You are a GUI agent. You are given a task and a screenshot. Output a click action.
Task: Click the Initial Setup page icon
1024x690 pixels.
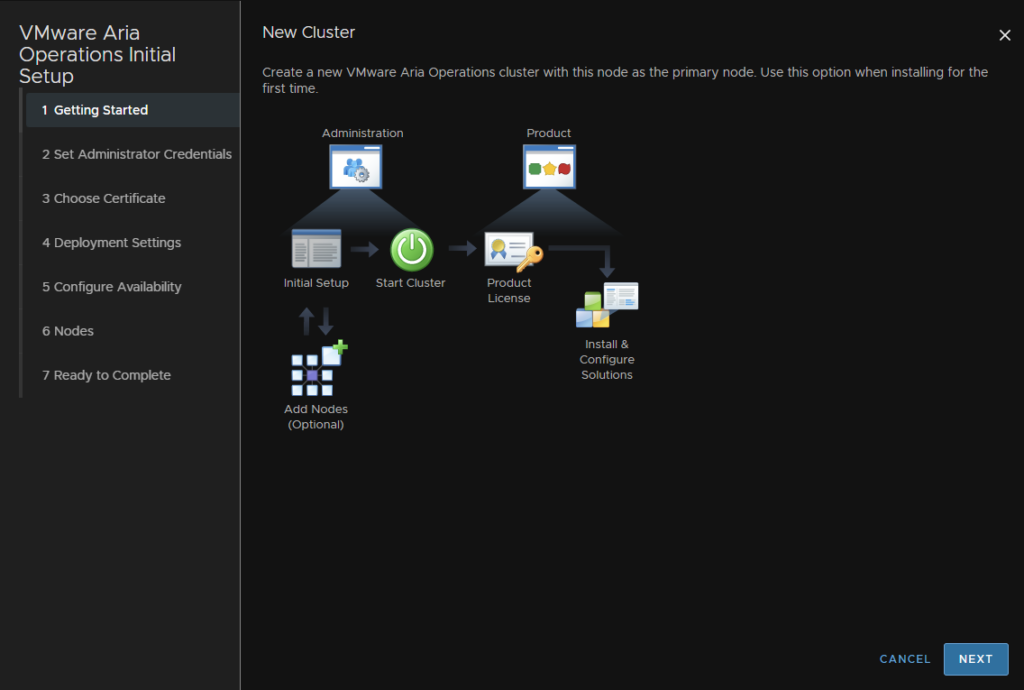(x=316, y=249)
